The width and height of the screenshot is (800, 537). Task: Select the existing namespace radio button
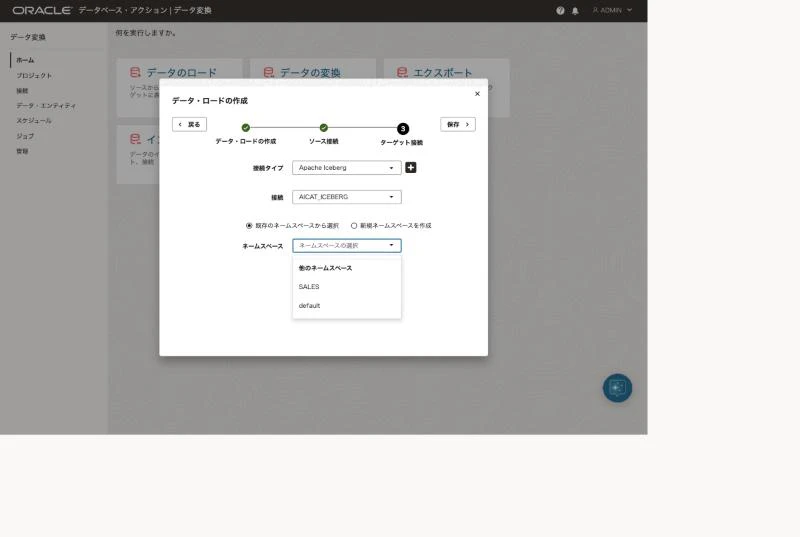249,225
